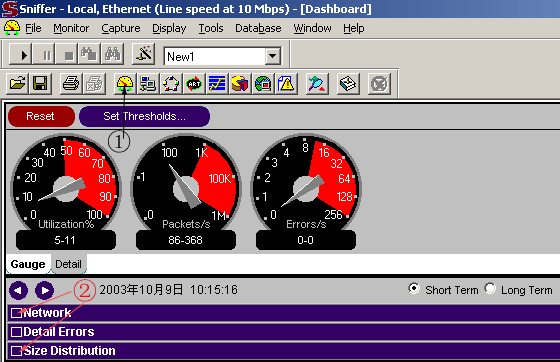Start capture with the play button
The height and width of the screenshot is (362, 560).
tap(21, 55)
